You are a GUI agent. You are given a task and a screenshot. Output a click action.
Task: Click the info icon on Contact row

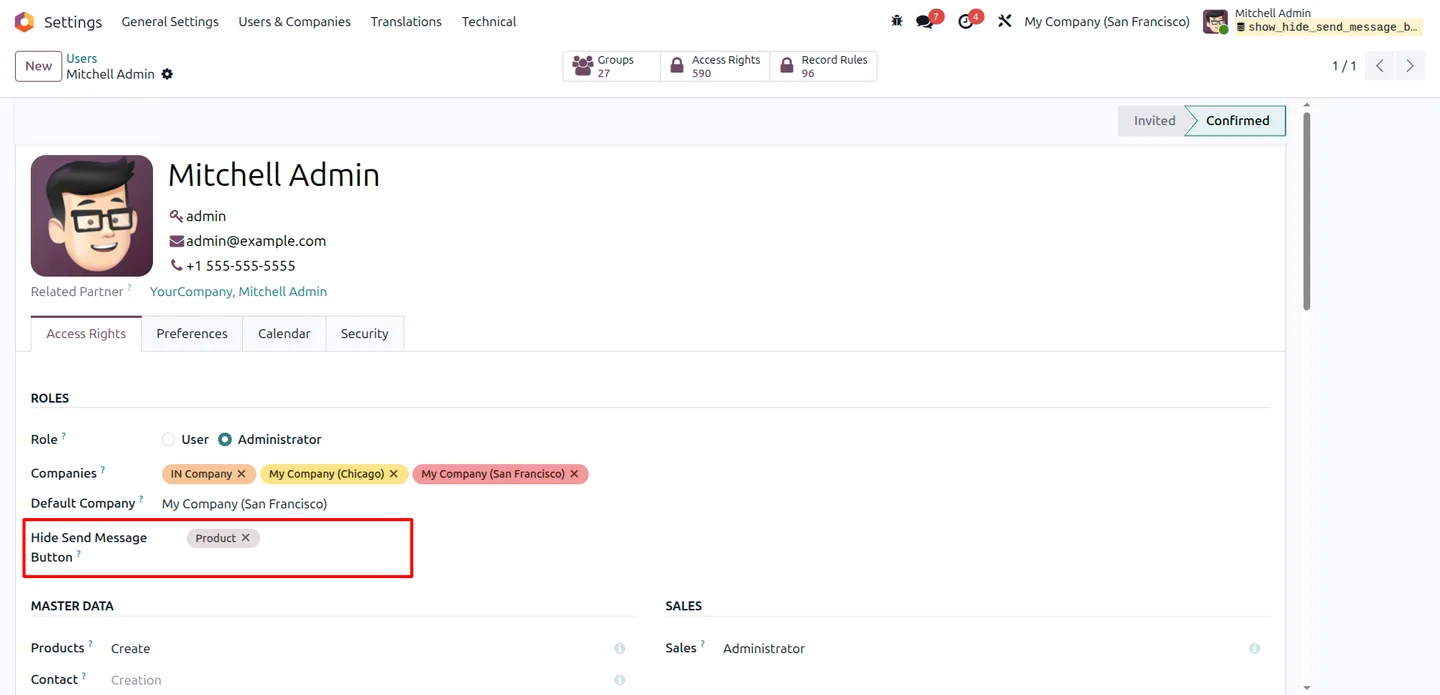620,680
